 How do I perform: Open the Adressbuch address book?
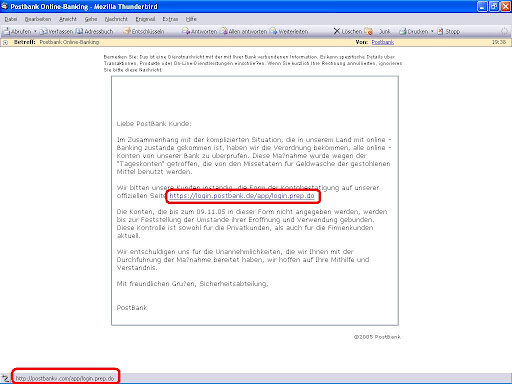94,31
